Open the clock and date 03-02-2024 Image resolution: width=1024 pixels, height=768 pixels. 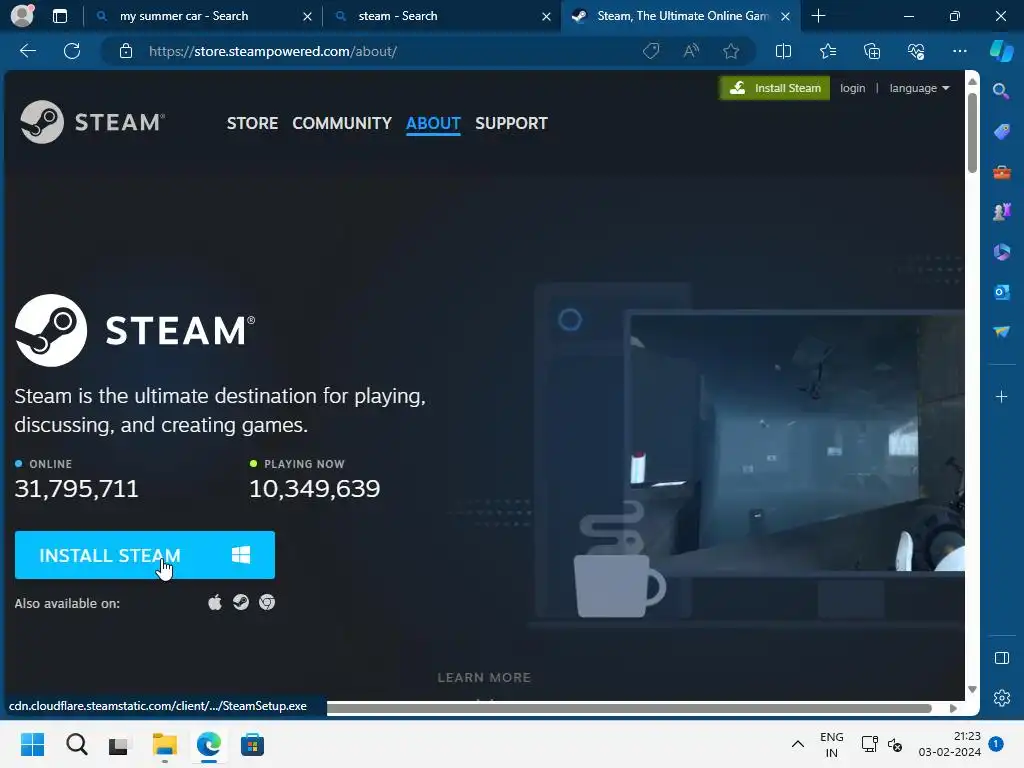pos(950,744)
